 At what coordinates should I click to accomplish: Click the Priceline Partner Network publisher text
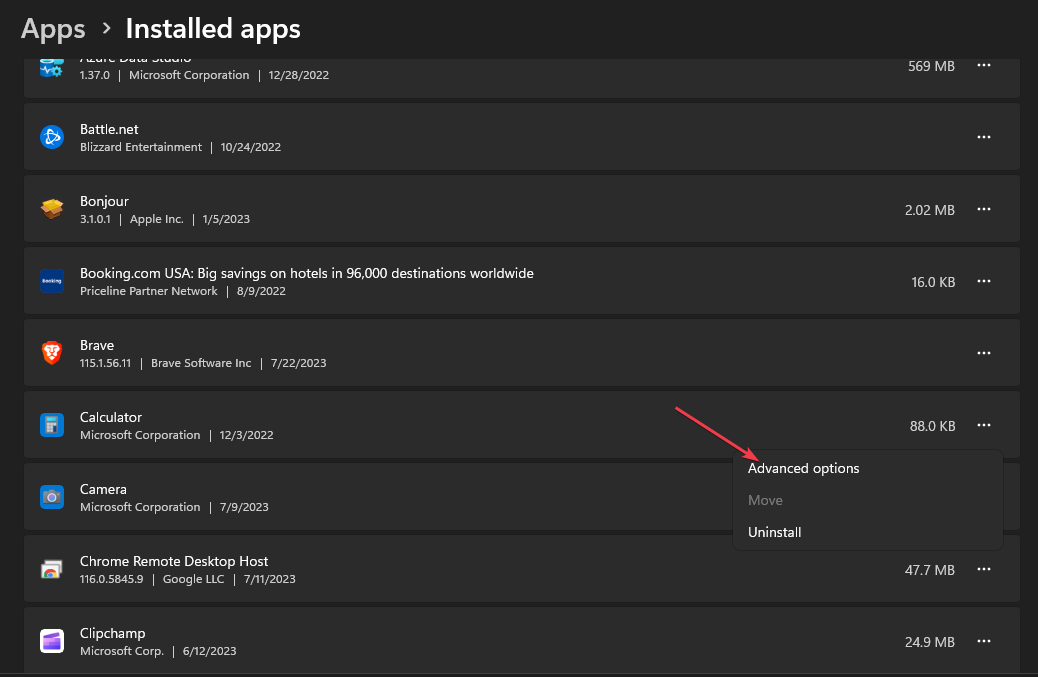tap(148, 291)
